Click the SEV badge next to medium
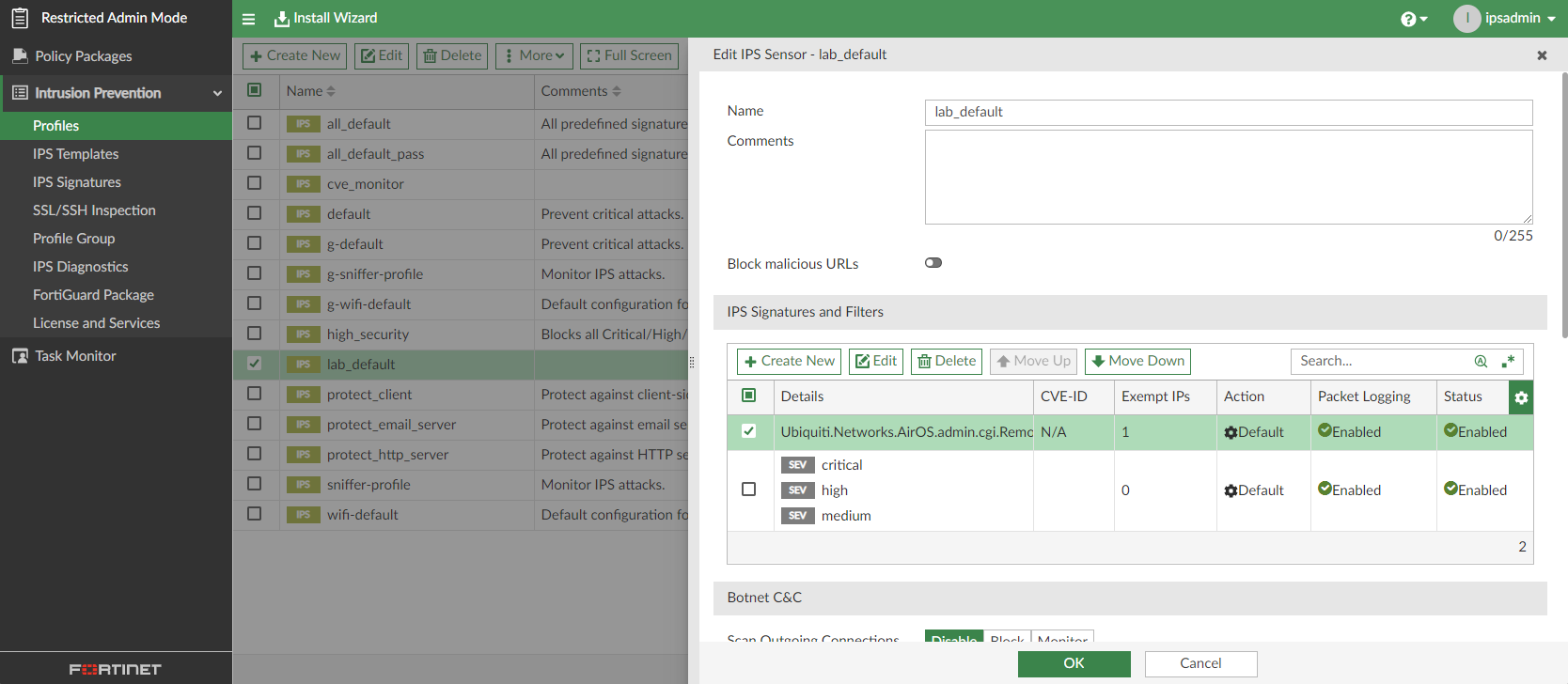 pos(797,516)
